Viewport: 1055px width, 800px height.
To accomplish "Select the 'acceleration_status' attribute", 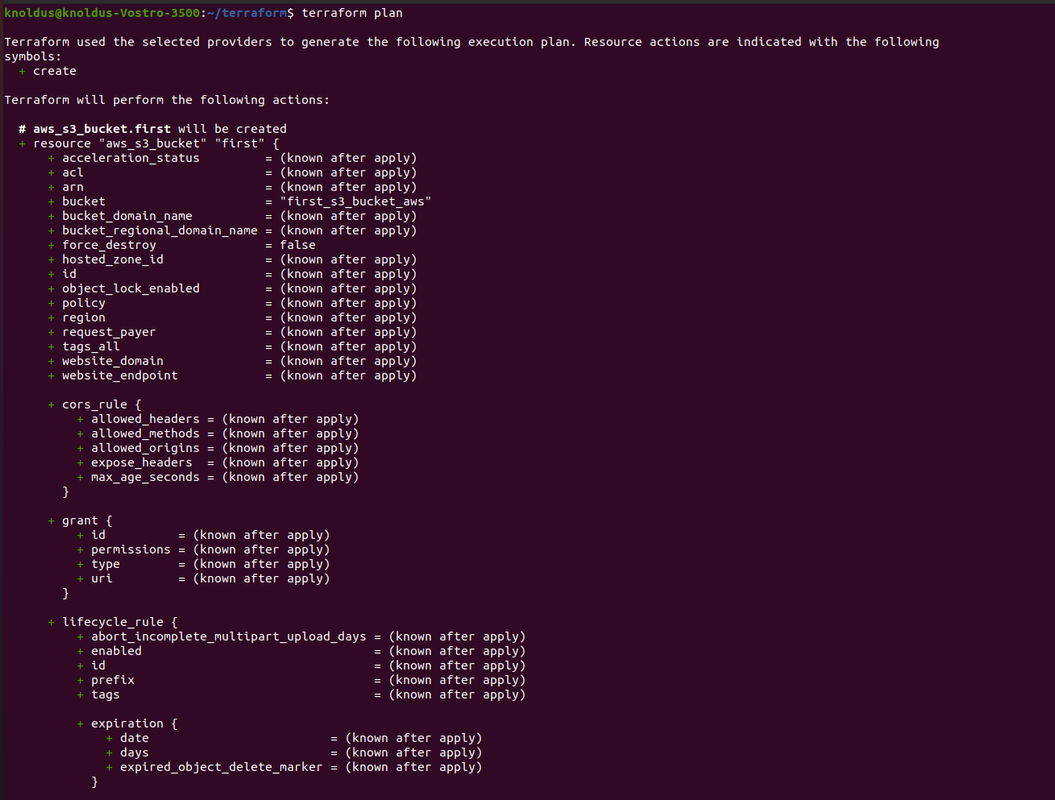I will (131, 158).
